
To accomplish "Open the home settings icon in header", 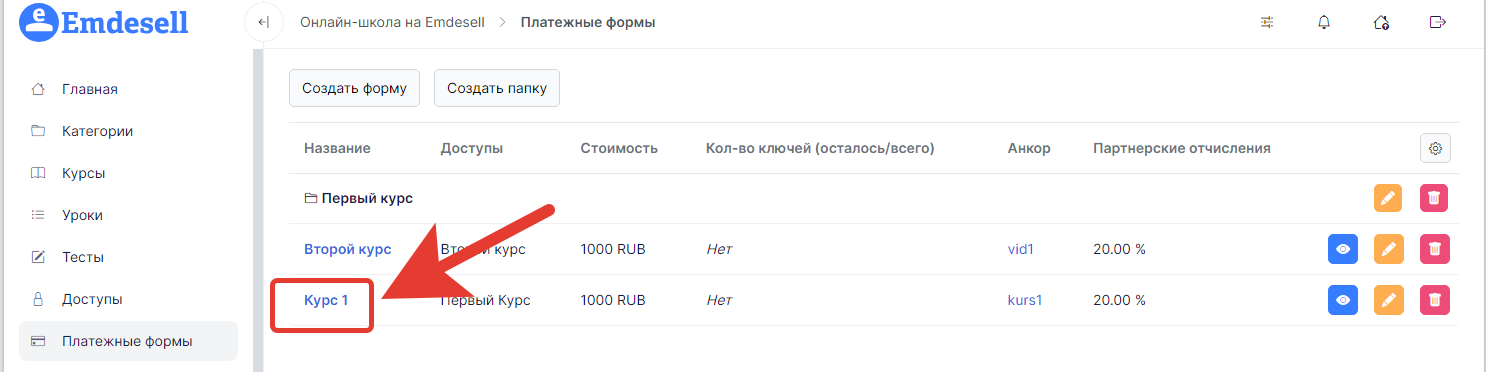I will coord(1382,22).
